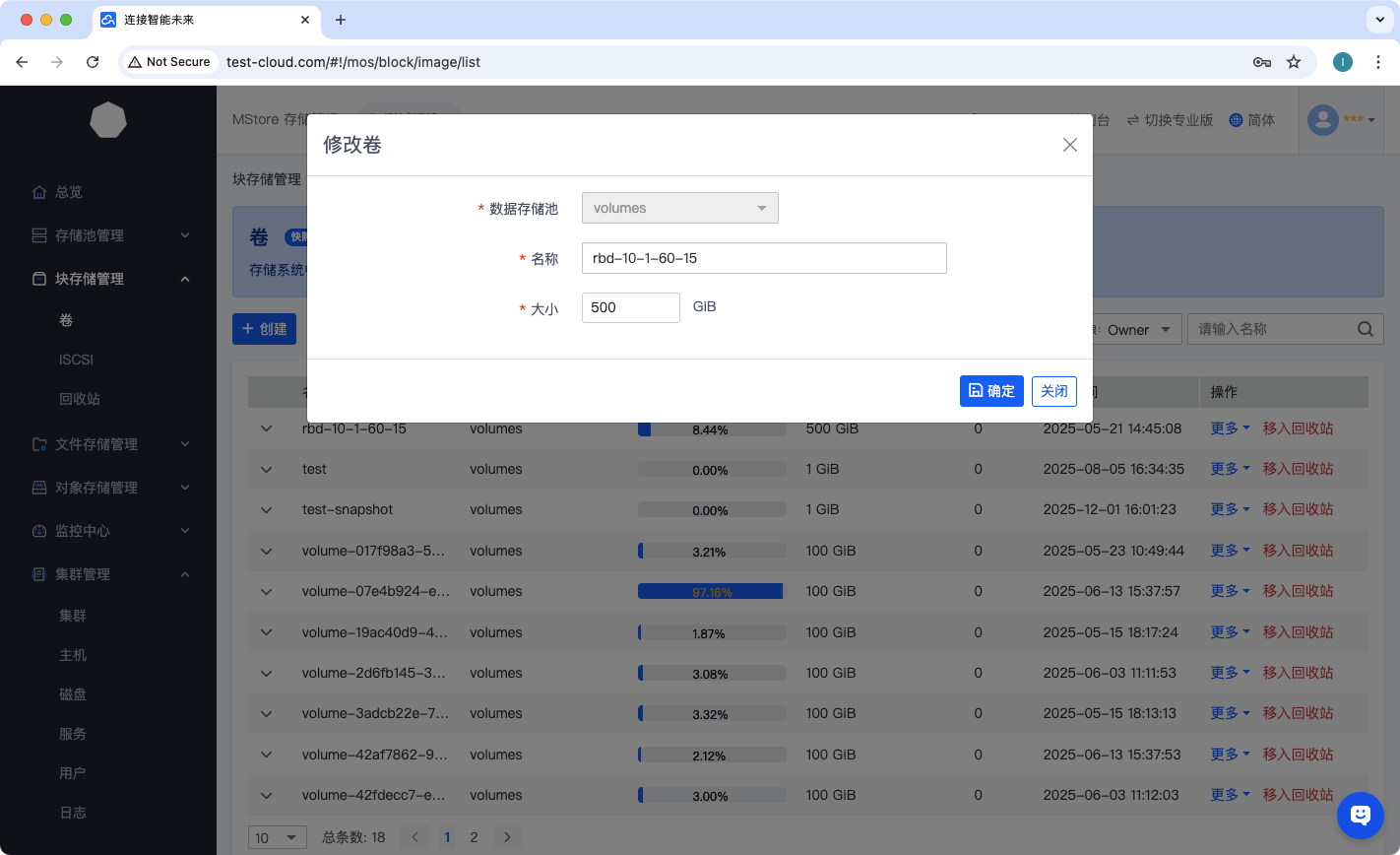Screen dimensions: 1400x855
Task: Select iSCSI in the sidebar menu
Action: (x=76, y=360)
